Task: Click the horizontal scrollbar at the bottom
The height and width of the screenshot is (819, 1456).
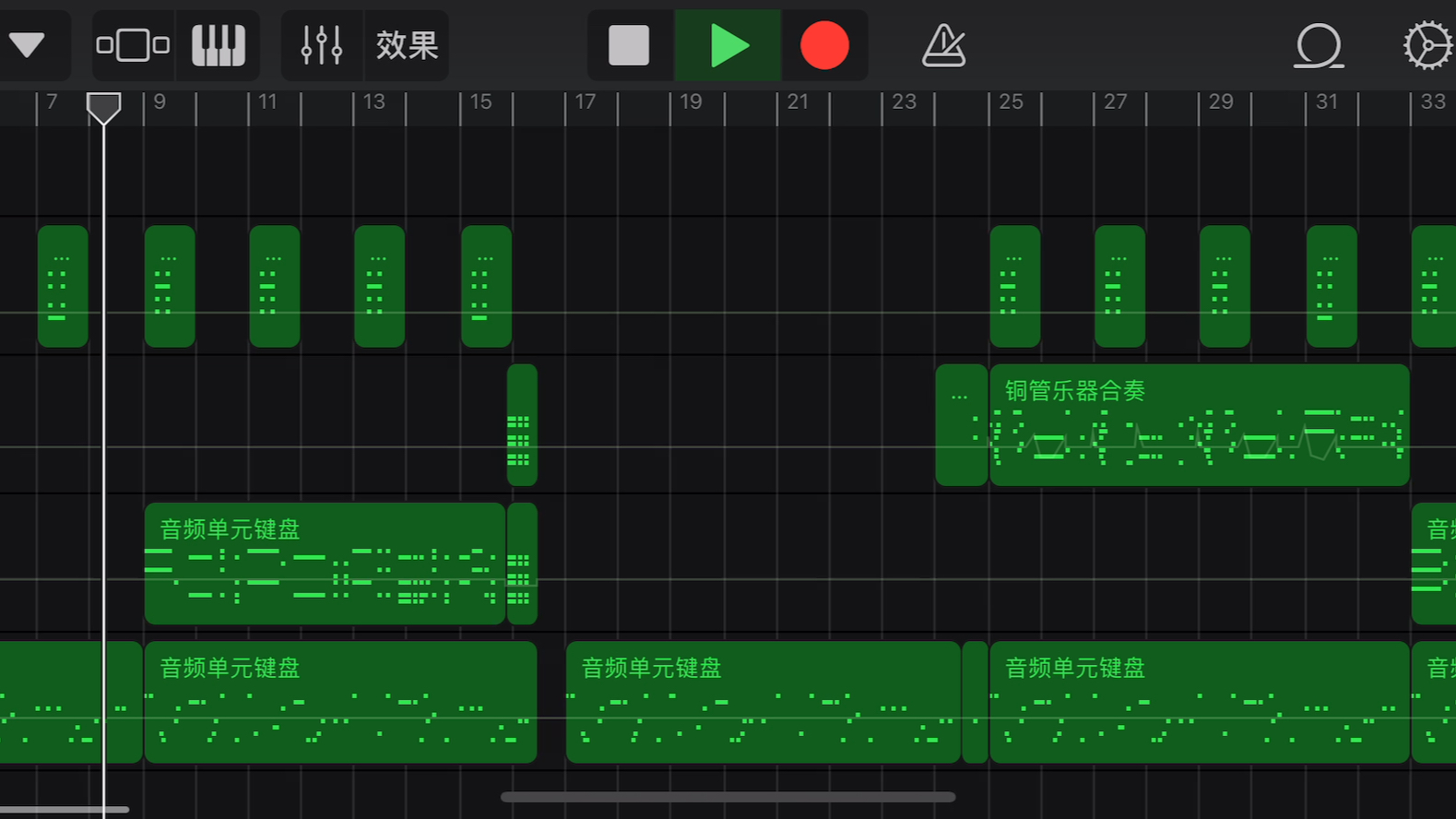Action: pyautogui.click(x=728, y=797)
